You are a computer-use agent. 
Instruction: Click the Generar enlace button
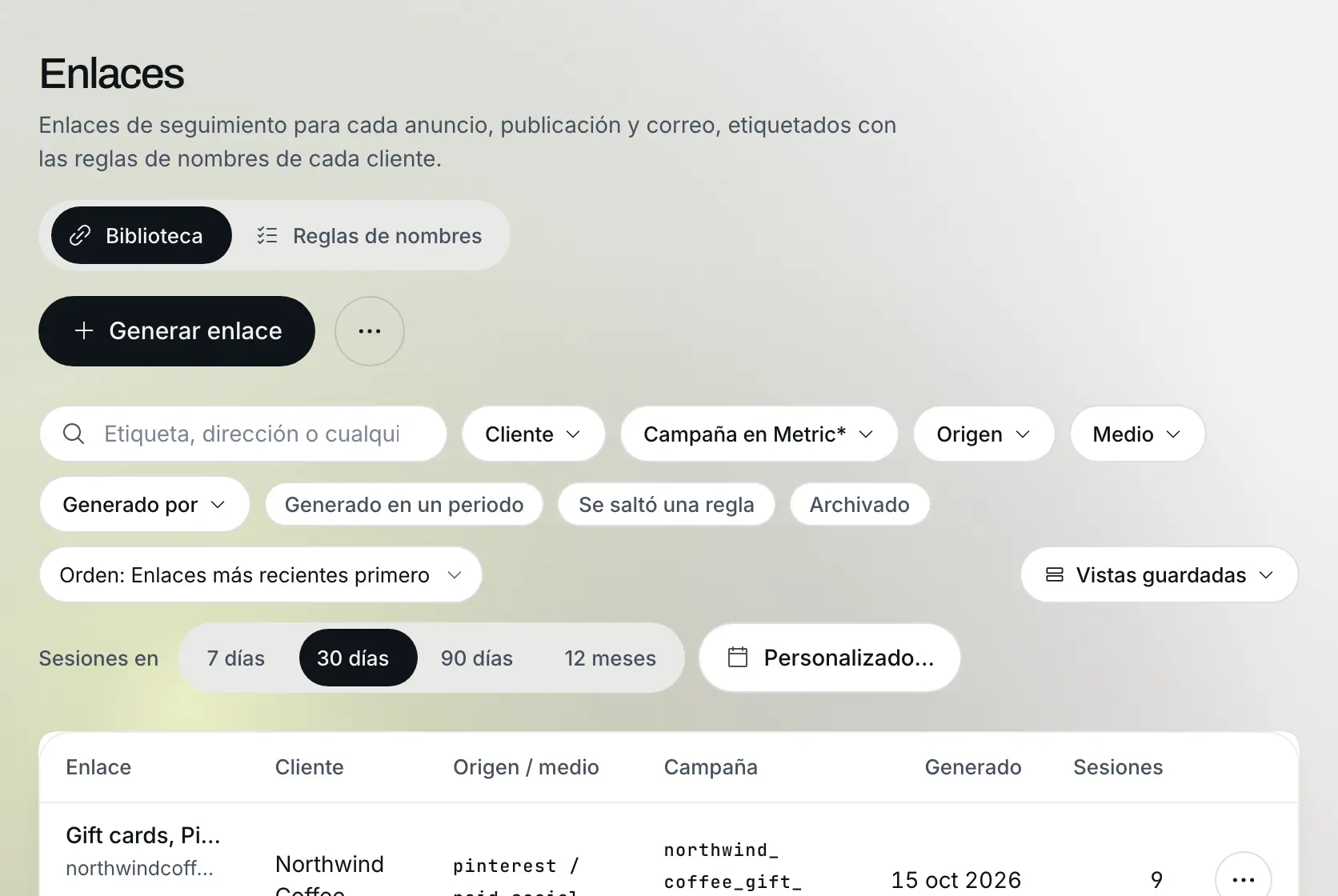177,331
